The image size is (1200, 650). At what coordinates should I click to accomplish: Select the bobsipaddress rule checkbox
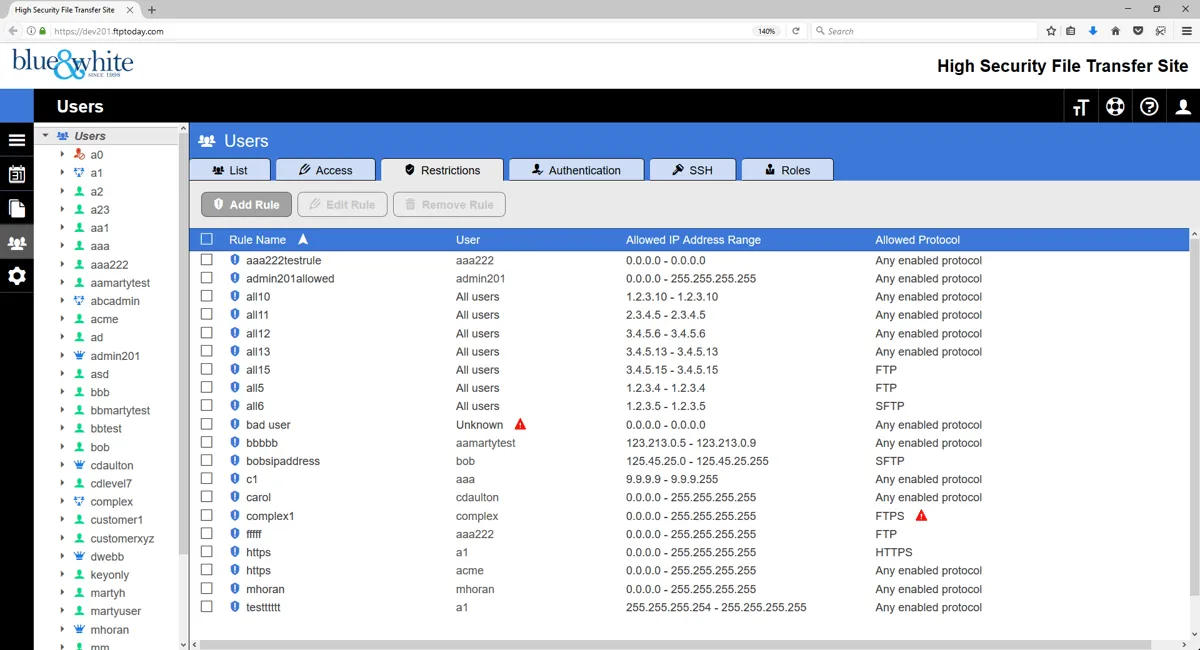tap(207, 461)
